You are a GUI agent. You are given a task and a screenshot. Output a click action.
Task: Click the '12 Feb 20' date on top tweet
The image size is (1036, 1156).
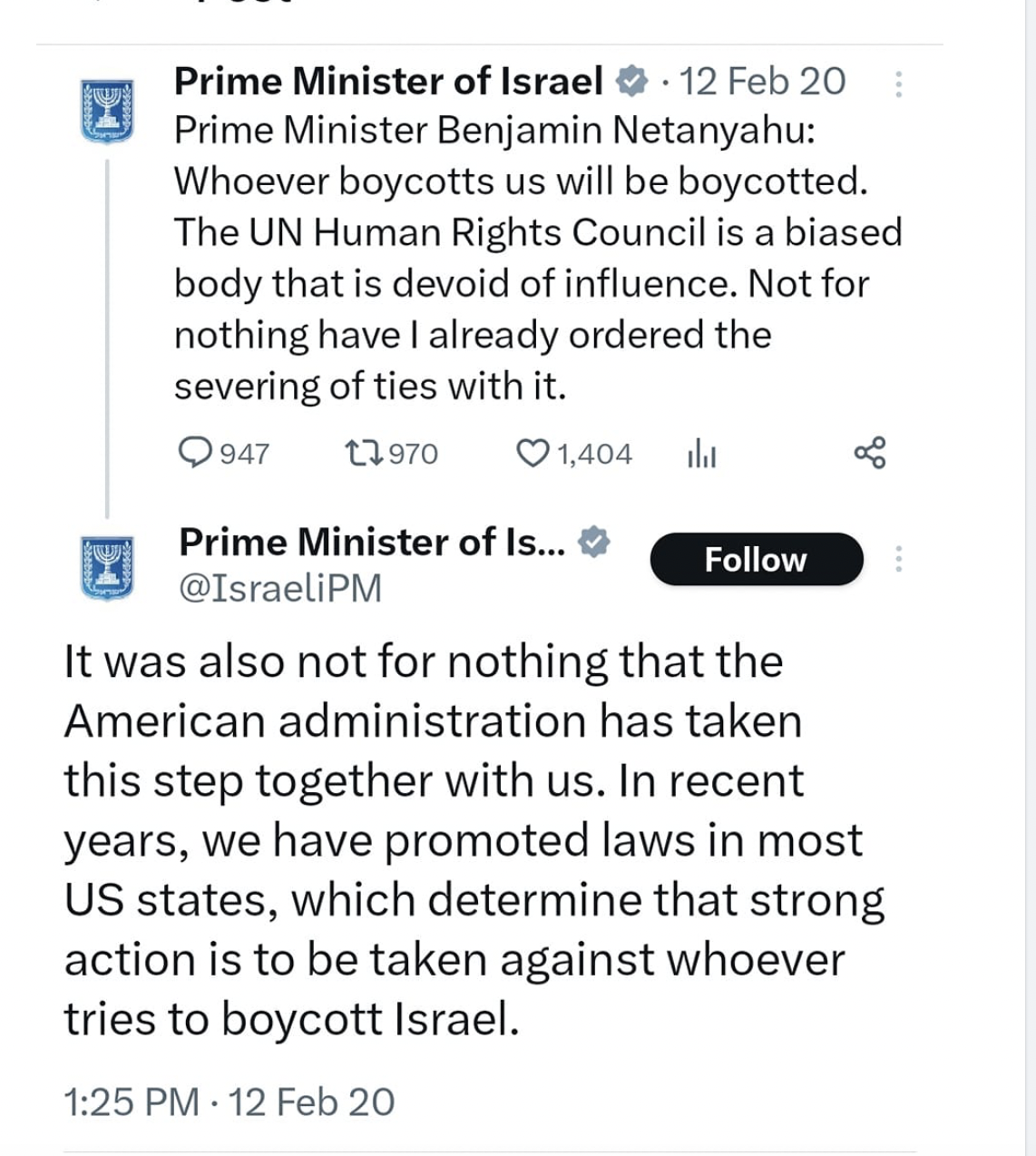pyautogui.click(x=763, y=82)
